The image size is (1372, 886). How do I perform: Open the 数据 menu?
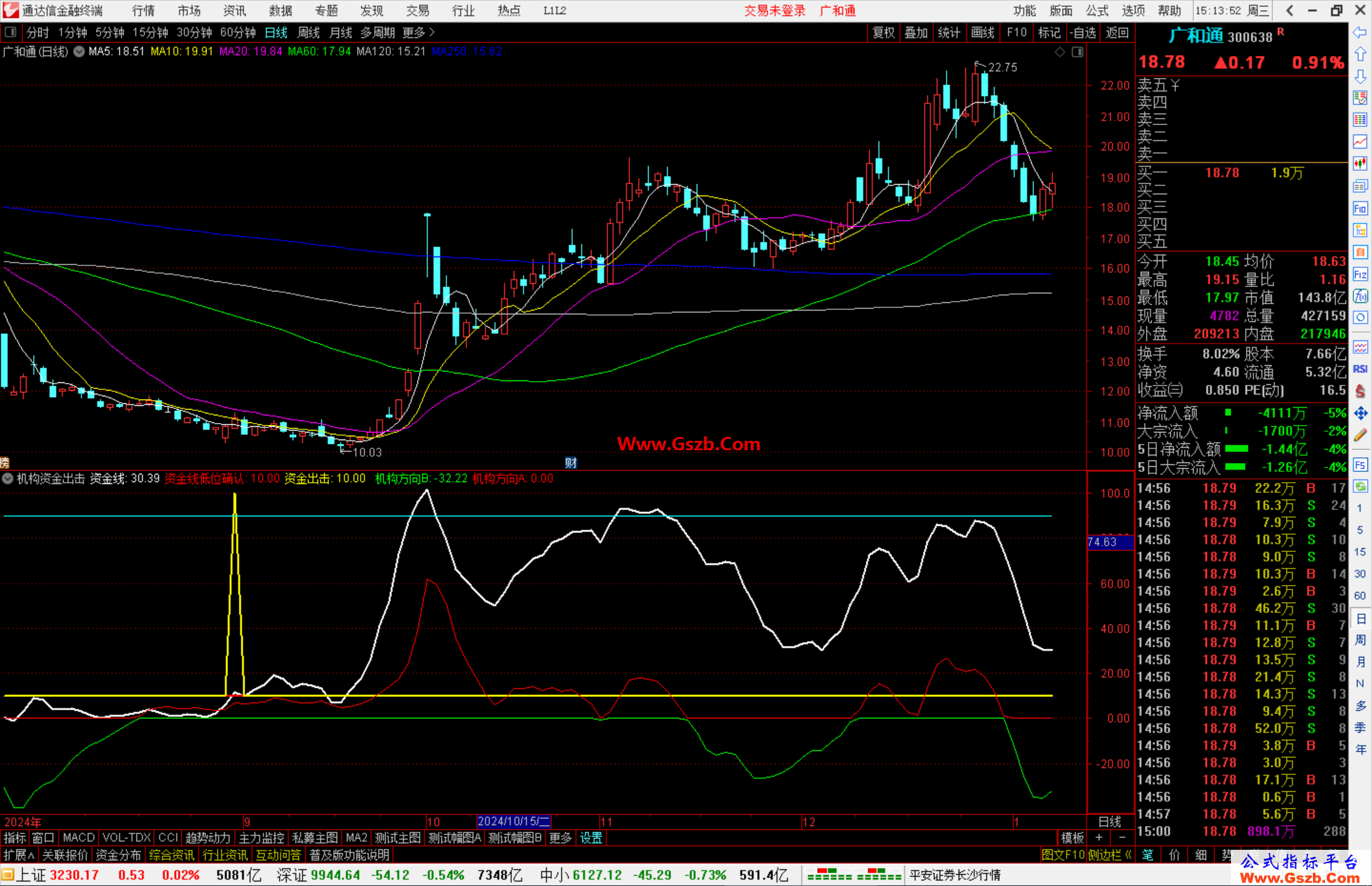(x=281, y=11)
